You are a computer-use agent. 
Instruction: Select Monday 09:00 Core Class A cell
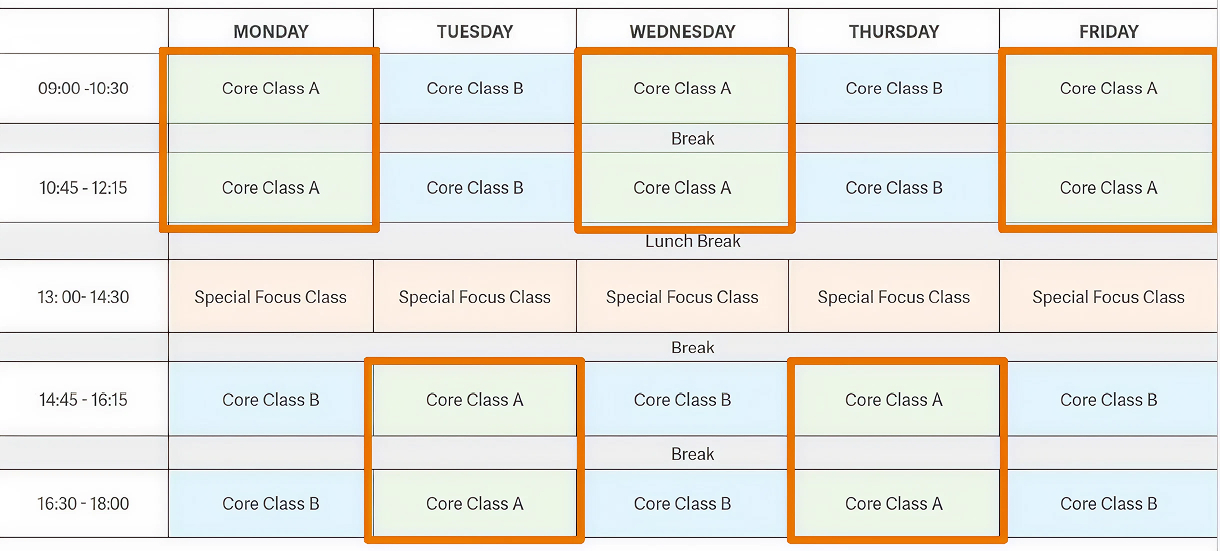tap(270, 88)
